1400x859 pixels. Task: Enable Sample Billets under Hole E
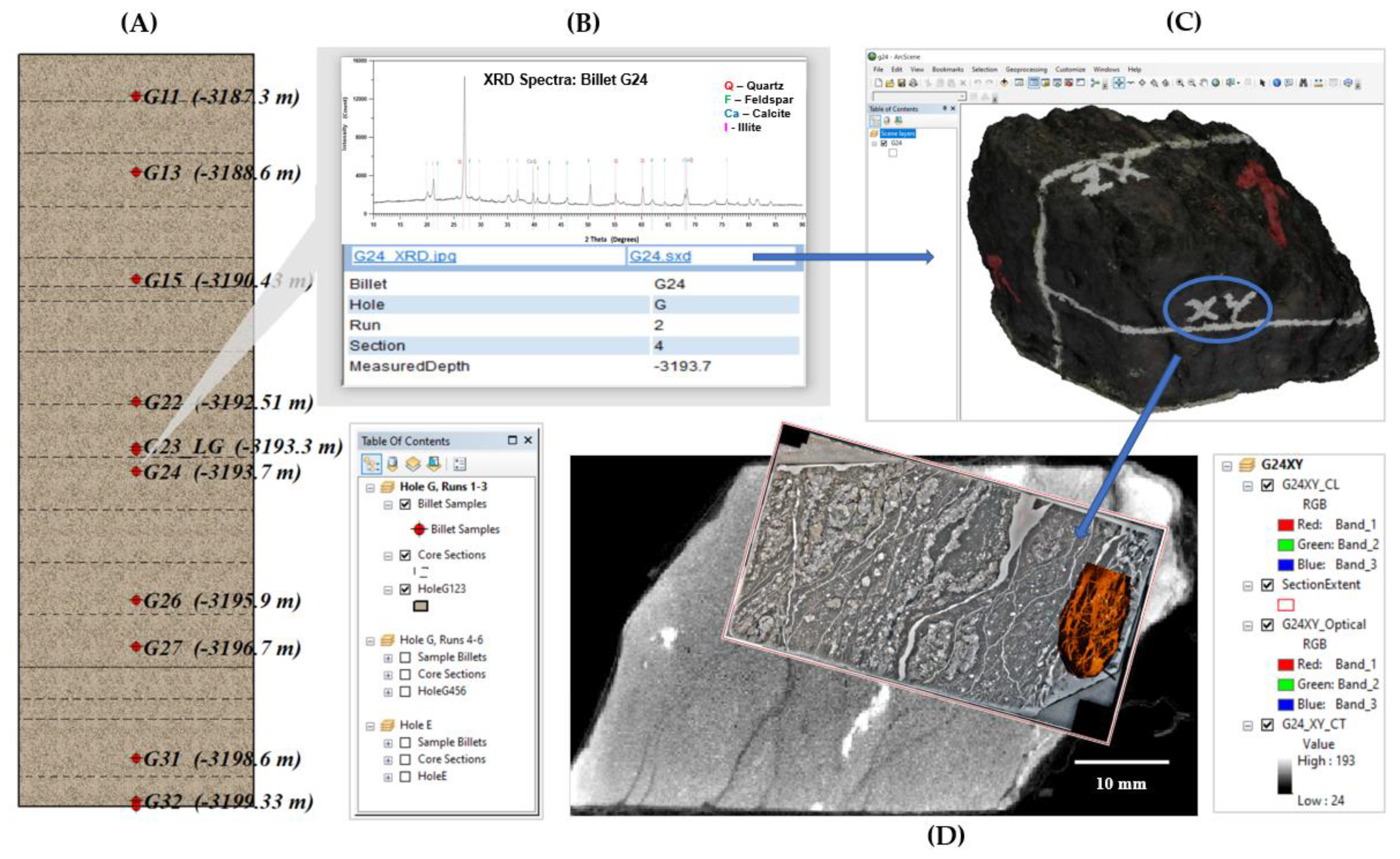point(405,742)
